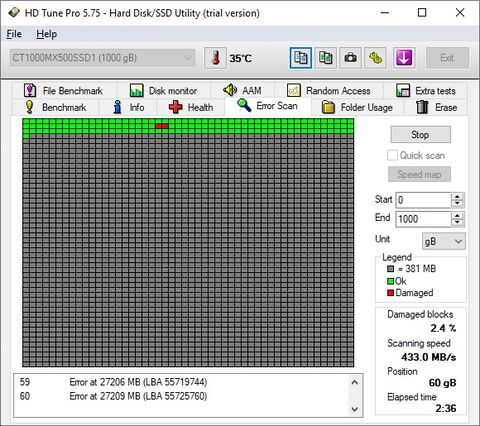Click the Stop button
This screenshot has width=480, height=426.
click(x=420, y=135)
